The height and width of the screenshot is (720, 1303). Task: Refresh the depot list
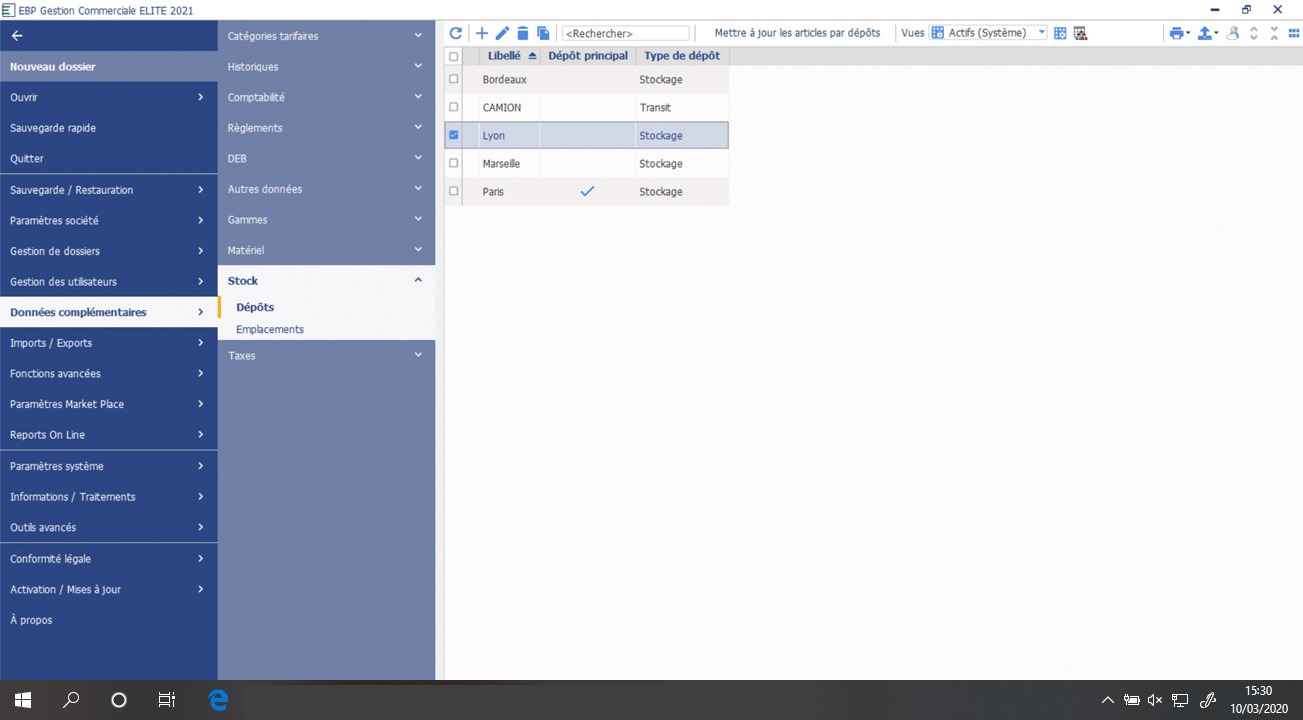coord(456,33)
